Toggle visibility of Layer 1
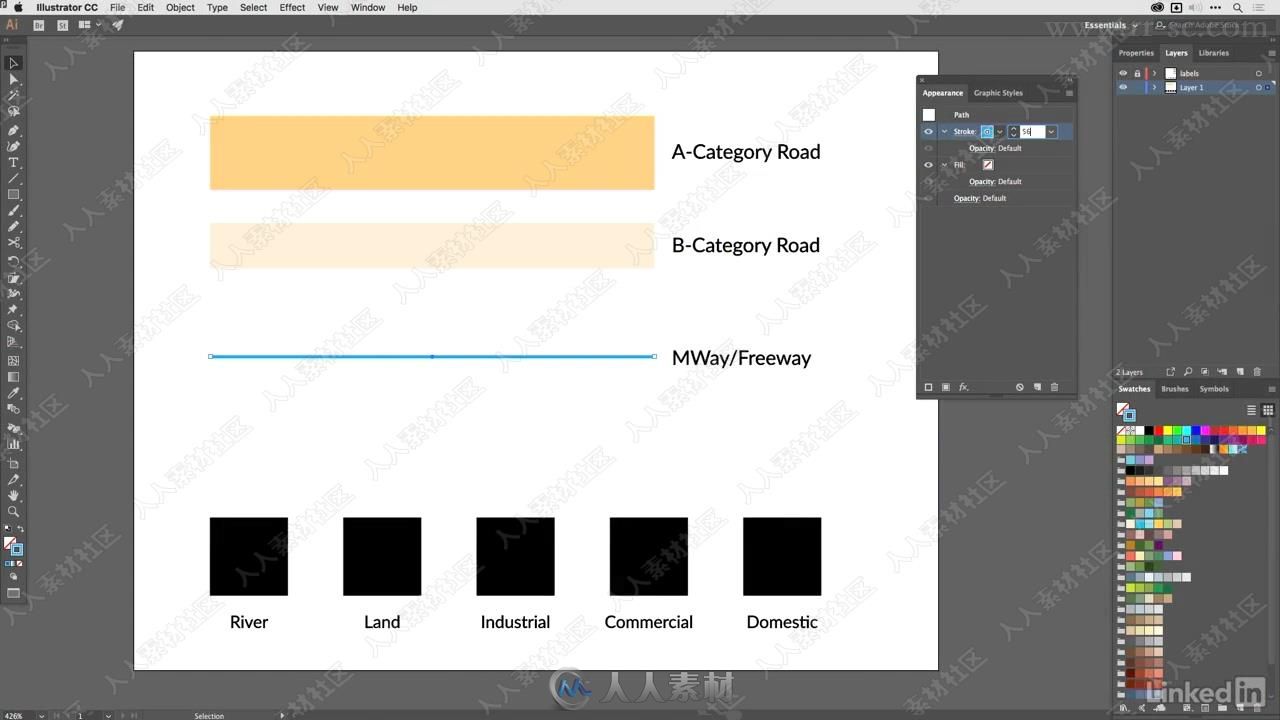1280x720 pixels. click(x=1123, y=87)
